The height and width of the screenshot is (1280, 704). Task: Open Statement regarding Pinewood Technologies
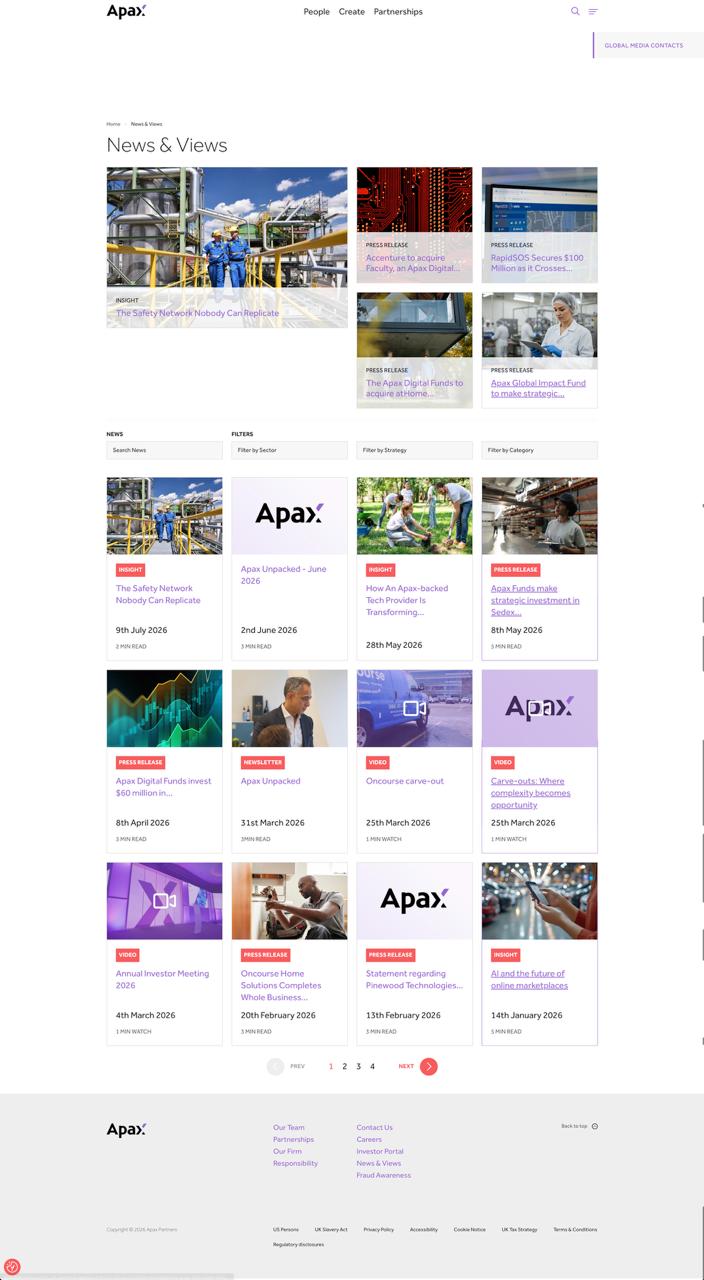pyautogui.click(x=414, y=979)
